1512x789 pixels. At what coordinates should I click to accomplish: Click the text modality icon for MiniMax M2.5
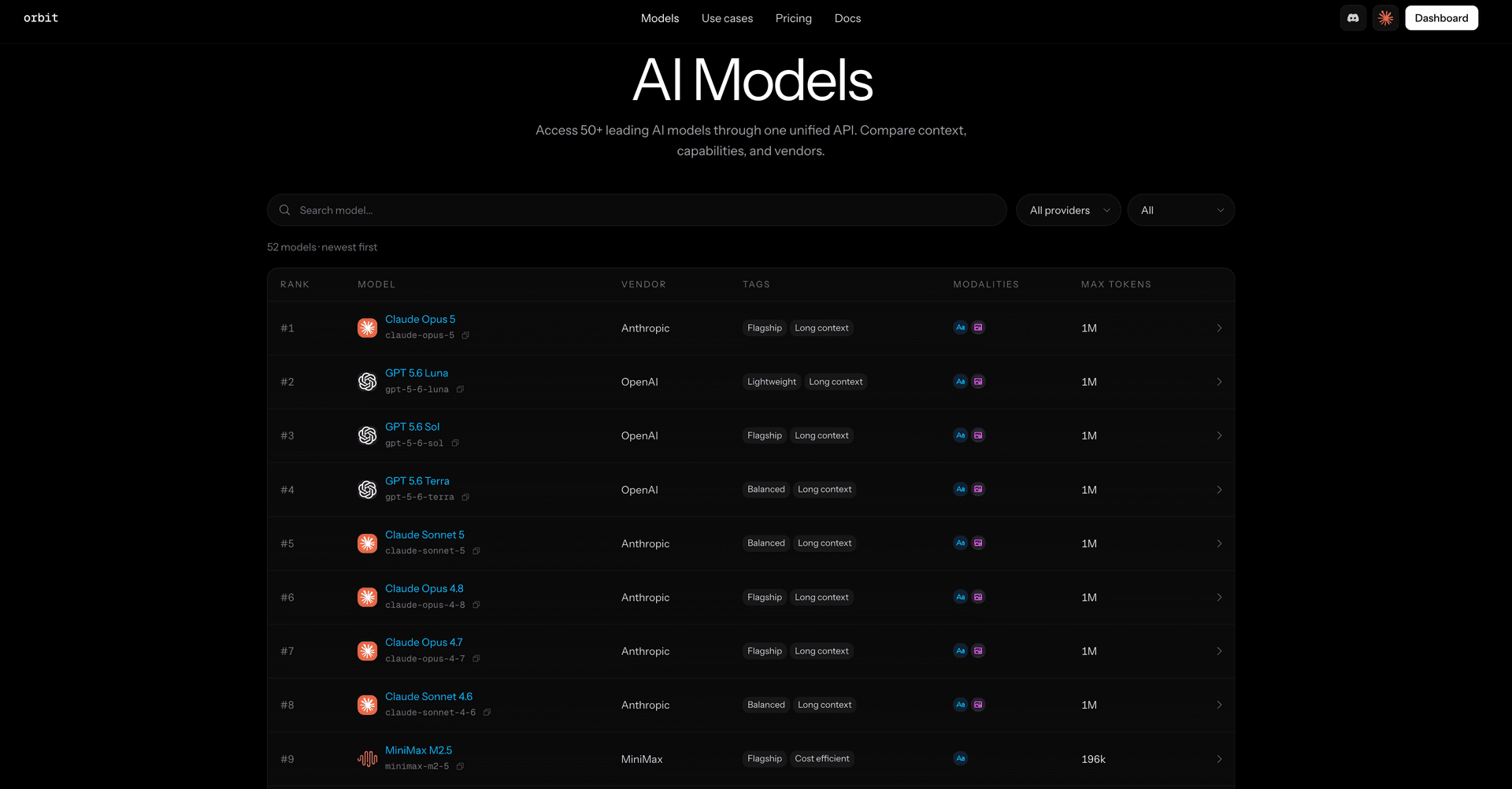coord(960,759)
